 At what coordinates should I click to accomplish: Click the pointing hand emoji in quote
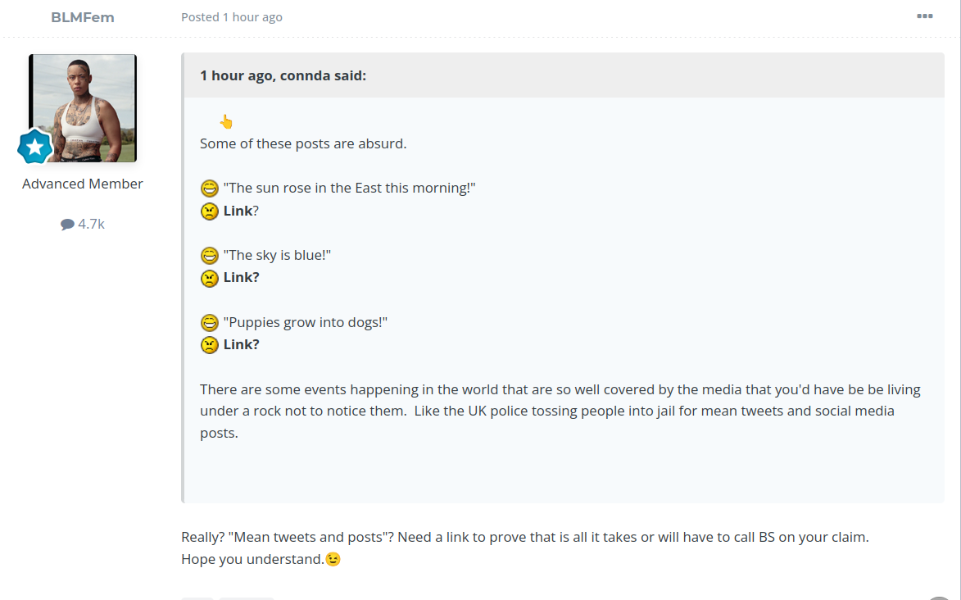click(x=226, y=122)
